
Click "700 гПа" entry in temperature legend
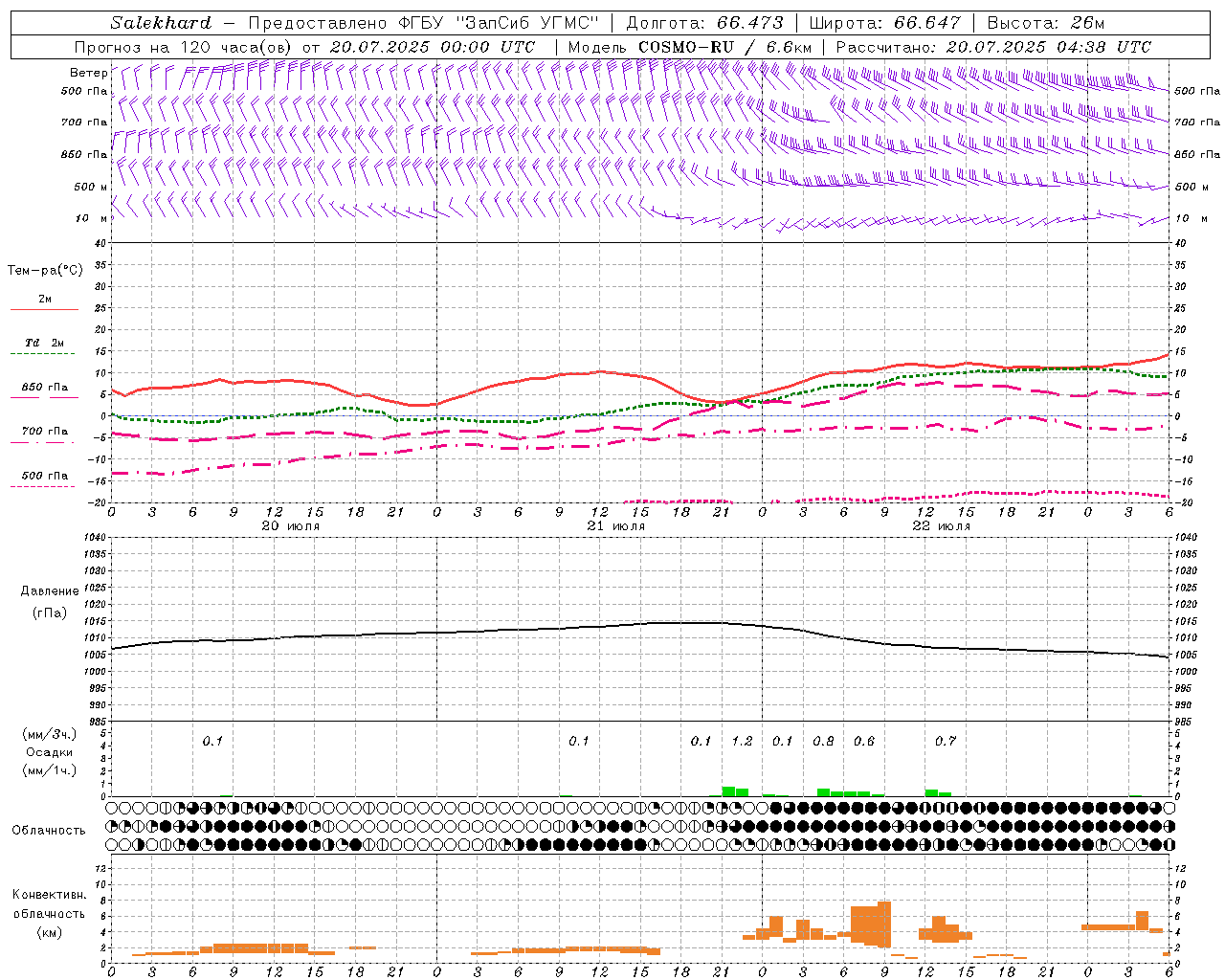[45, 432]
